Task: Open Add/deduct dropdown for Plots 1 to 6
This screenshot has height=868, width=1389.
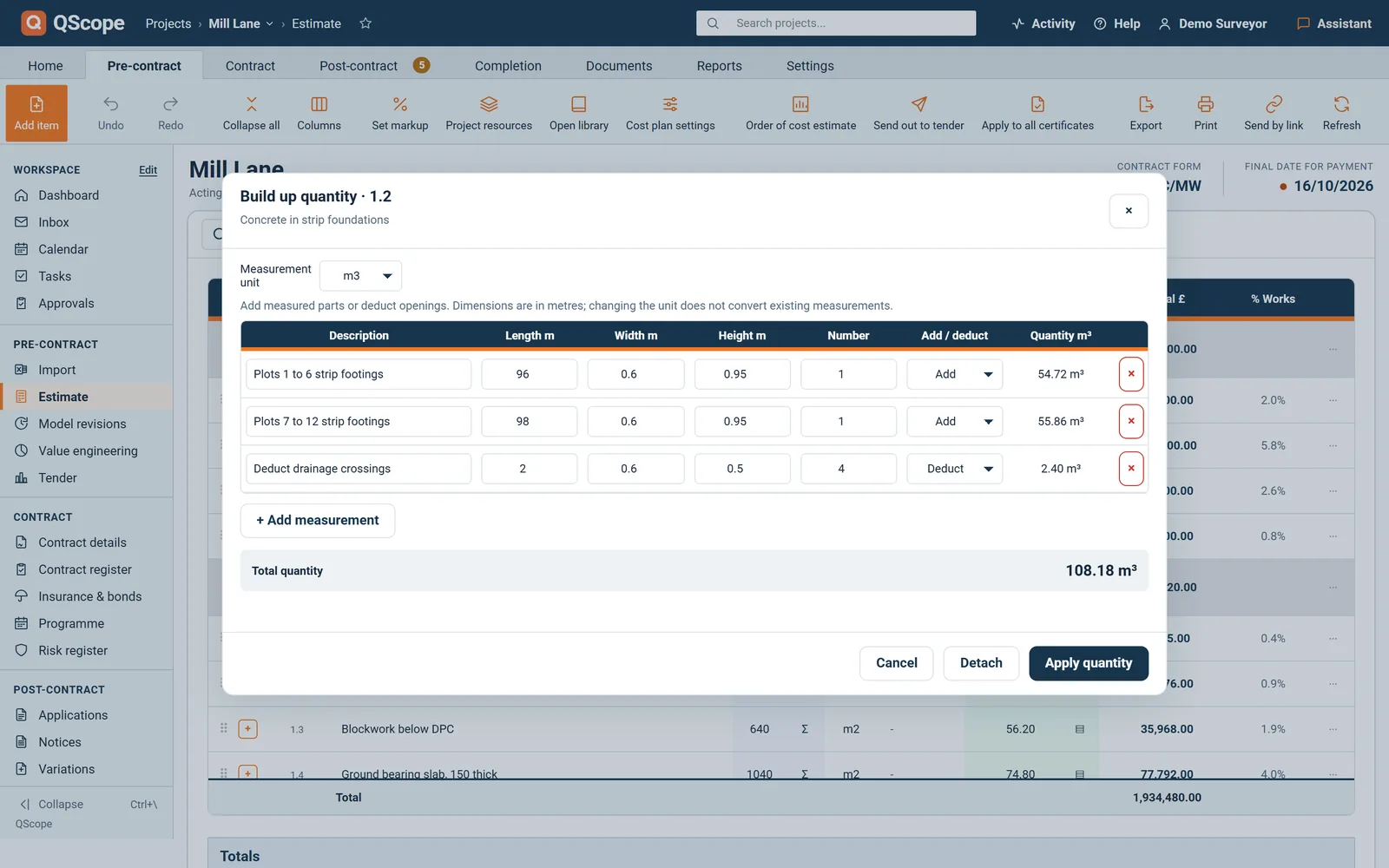Action: (x=955, y=374)
